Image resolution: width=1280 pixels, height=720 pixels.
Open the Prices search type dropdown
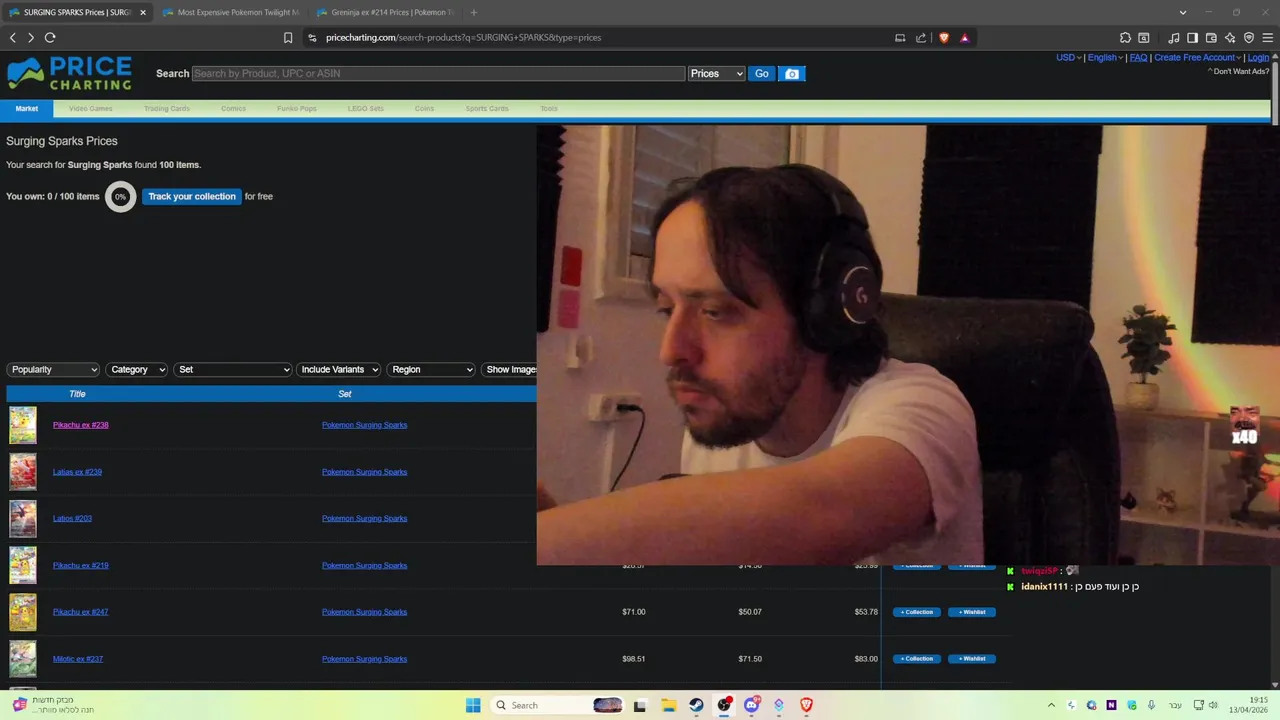pyautogui.click(x=717, y=73)
